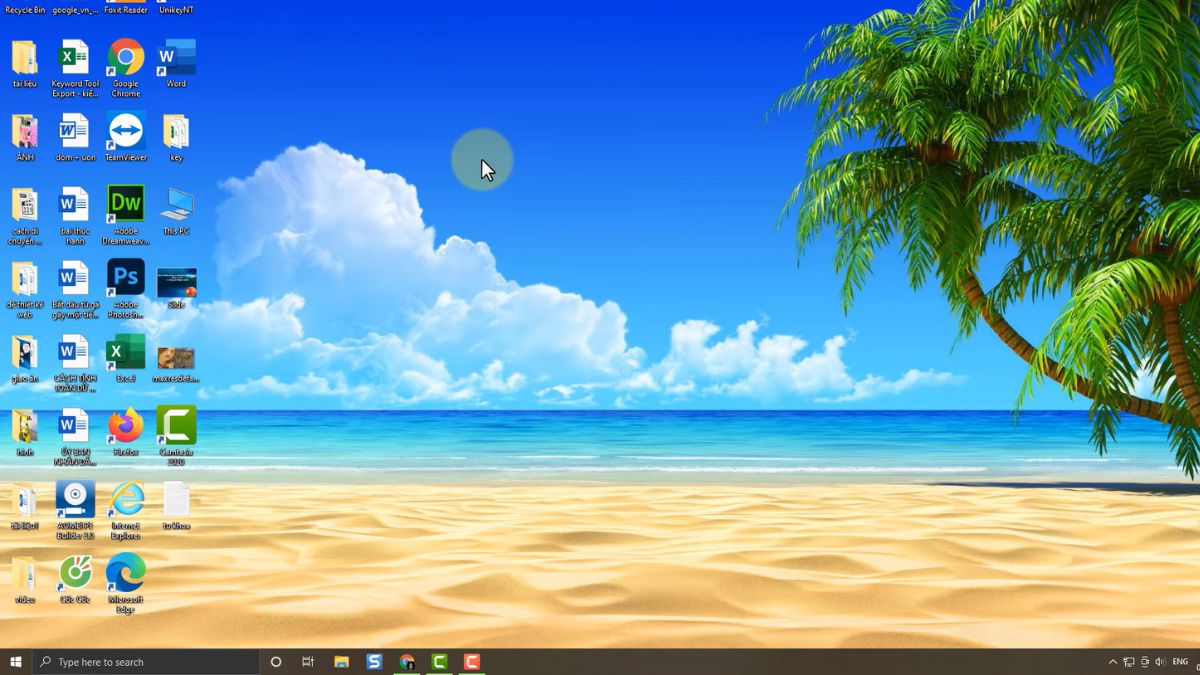Image resolution: width=1200 pixels, height=675 pixels.
Task: Open network status in system tray
Action: [x=1129, y=662]
